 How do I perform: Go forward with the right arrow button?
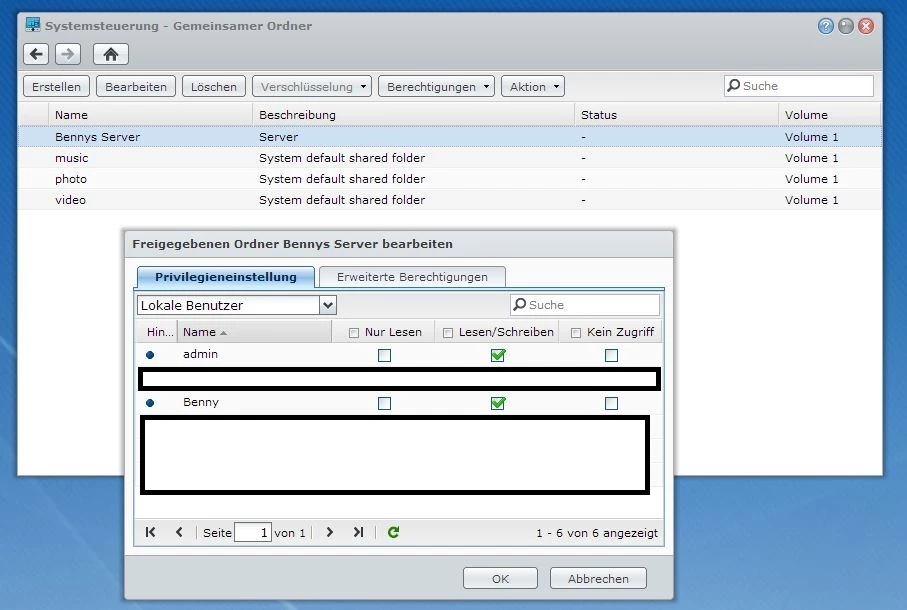(x=68, y=54)
